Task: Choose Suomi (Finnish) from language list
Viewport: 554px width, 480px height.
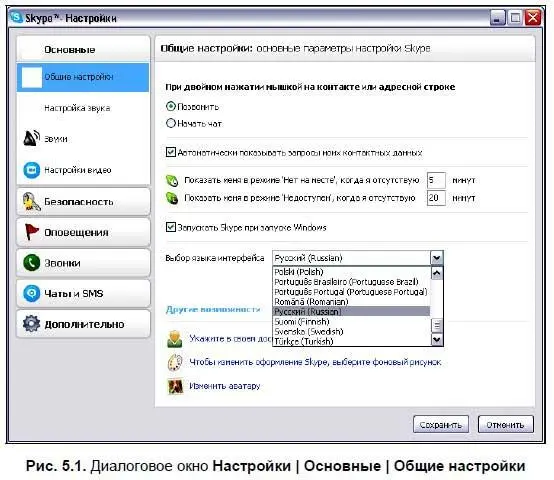Action: click(352, 321)
